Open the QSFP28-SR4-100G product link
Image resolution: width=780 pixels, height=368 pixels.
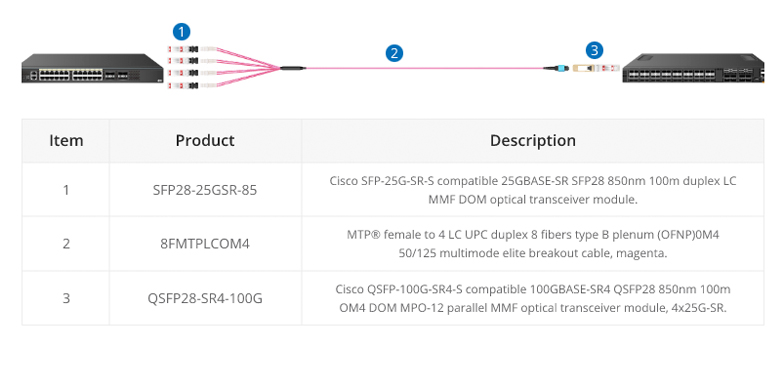click(x=205, y=298)
